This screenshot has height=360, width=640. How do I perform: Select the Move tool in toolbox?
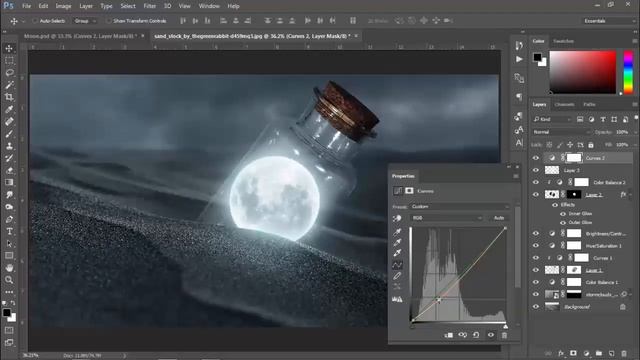point(9,49)
